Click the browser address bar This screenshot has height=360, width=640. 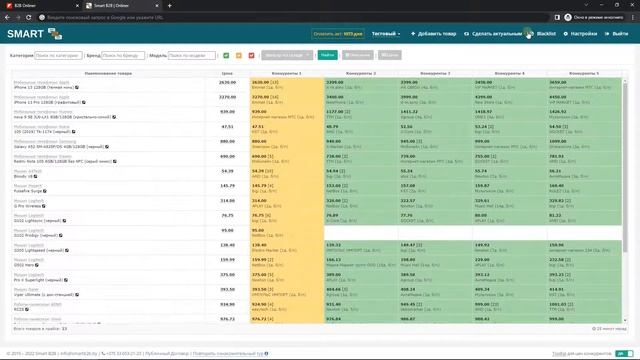[294, 18]
